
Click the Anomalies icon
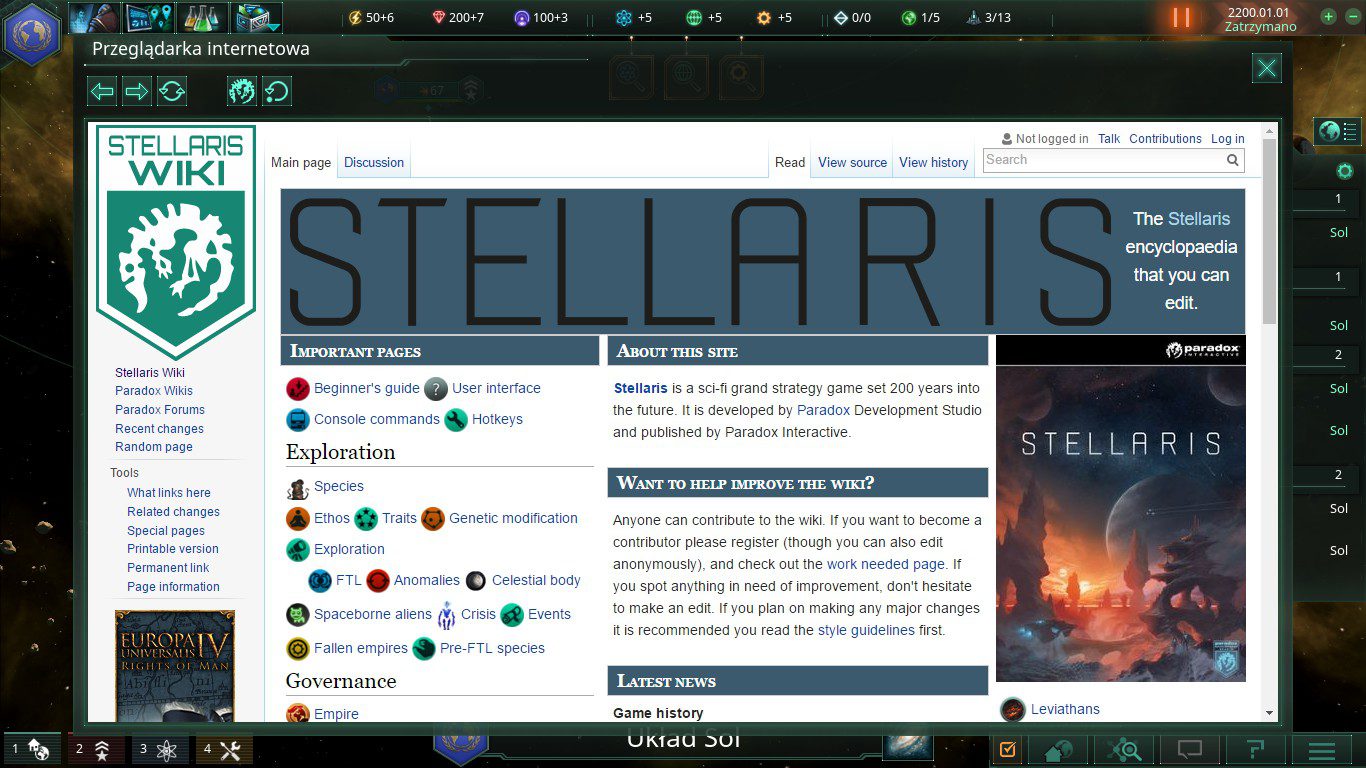click(x=378, y=581)
